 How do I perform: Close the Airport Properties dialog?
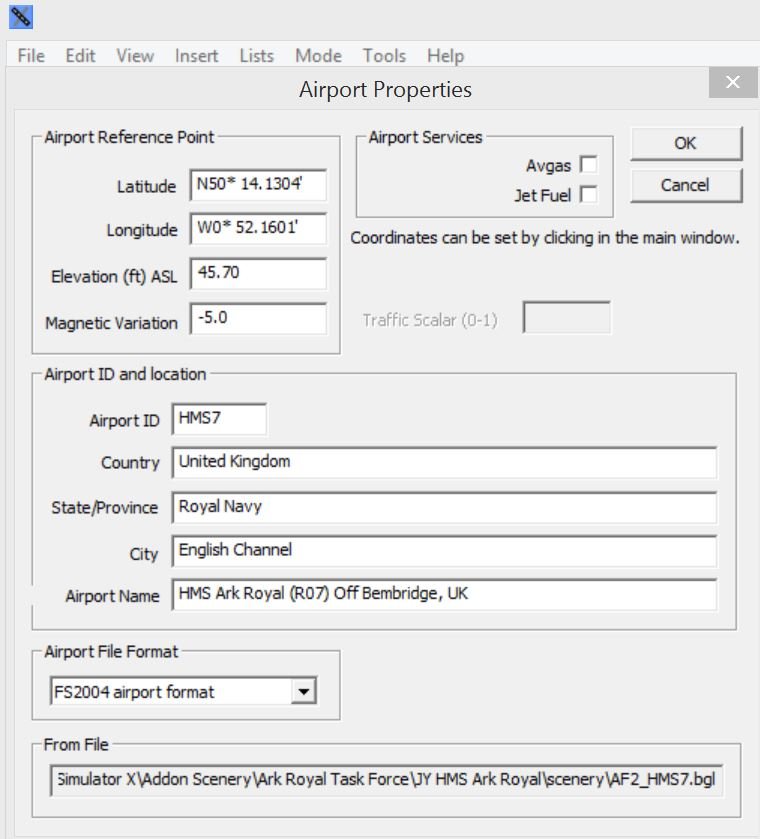732,82
